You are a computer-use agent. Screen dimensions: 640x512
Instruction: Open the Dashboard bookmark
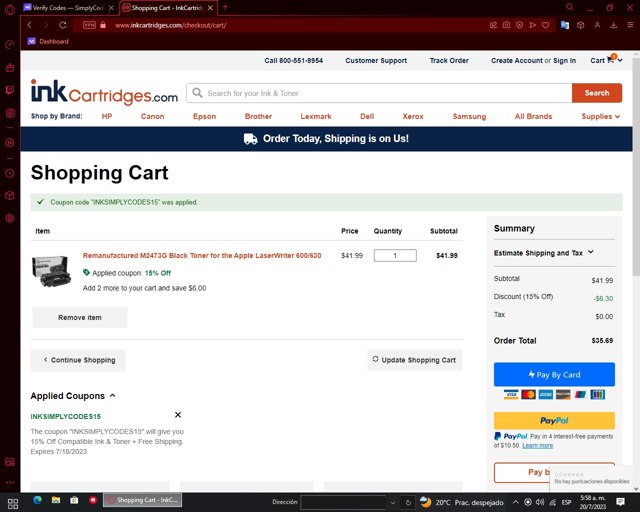tap(48, 41)
